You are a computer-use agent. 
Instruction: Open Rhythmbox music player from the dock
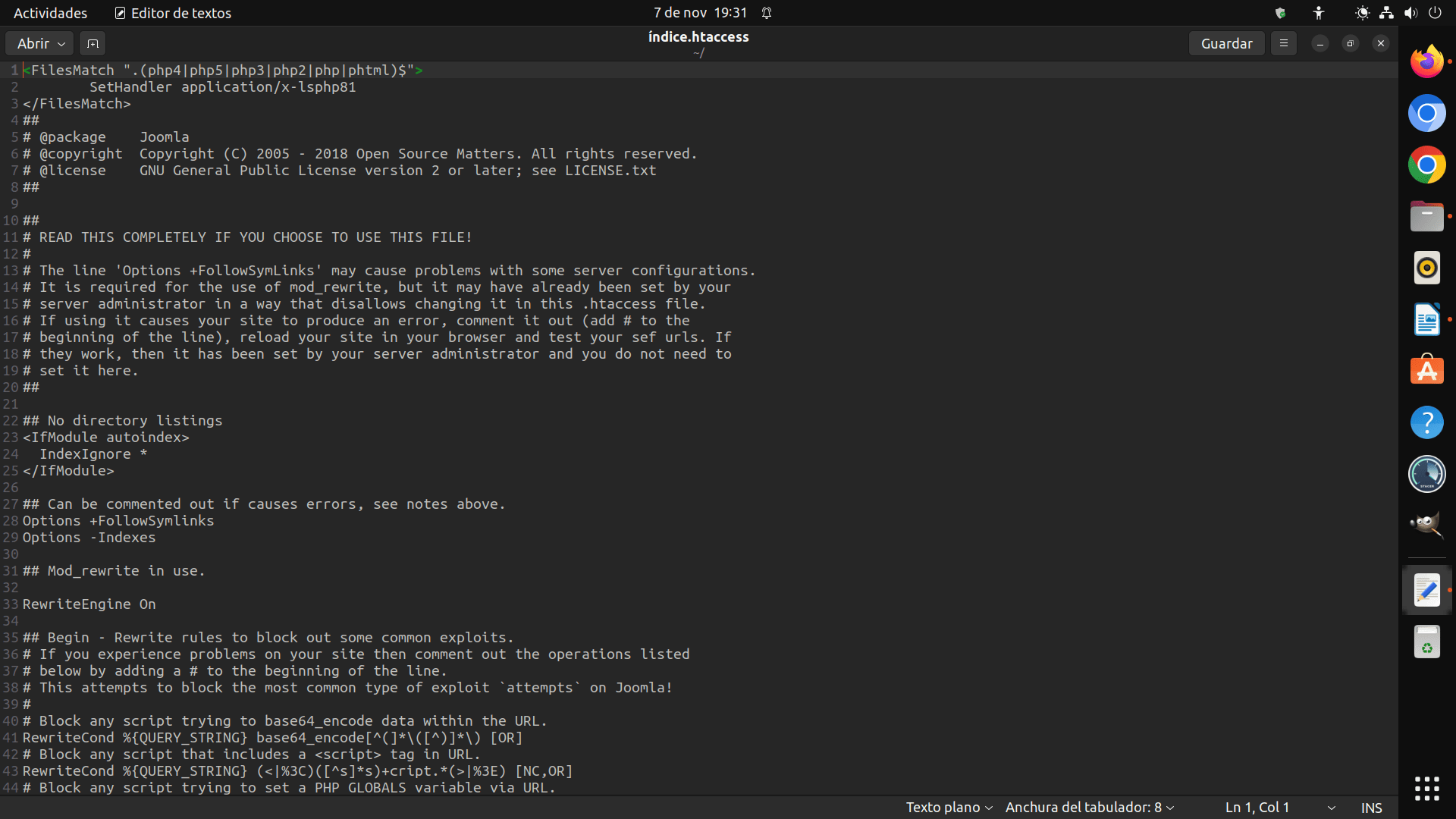[1426, 268]
